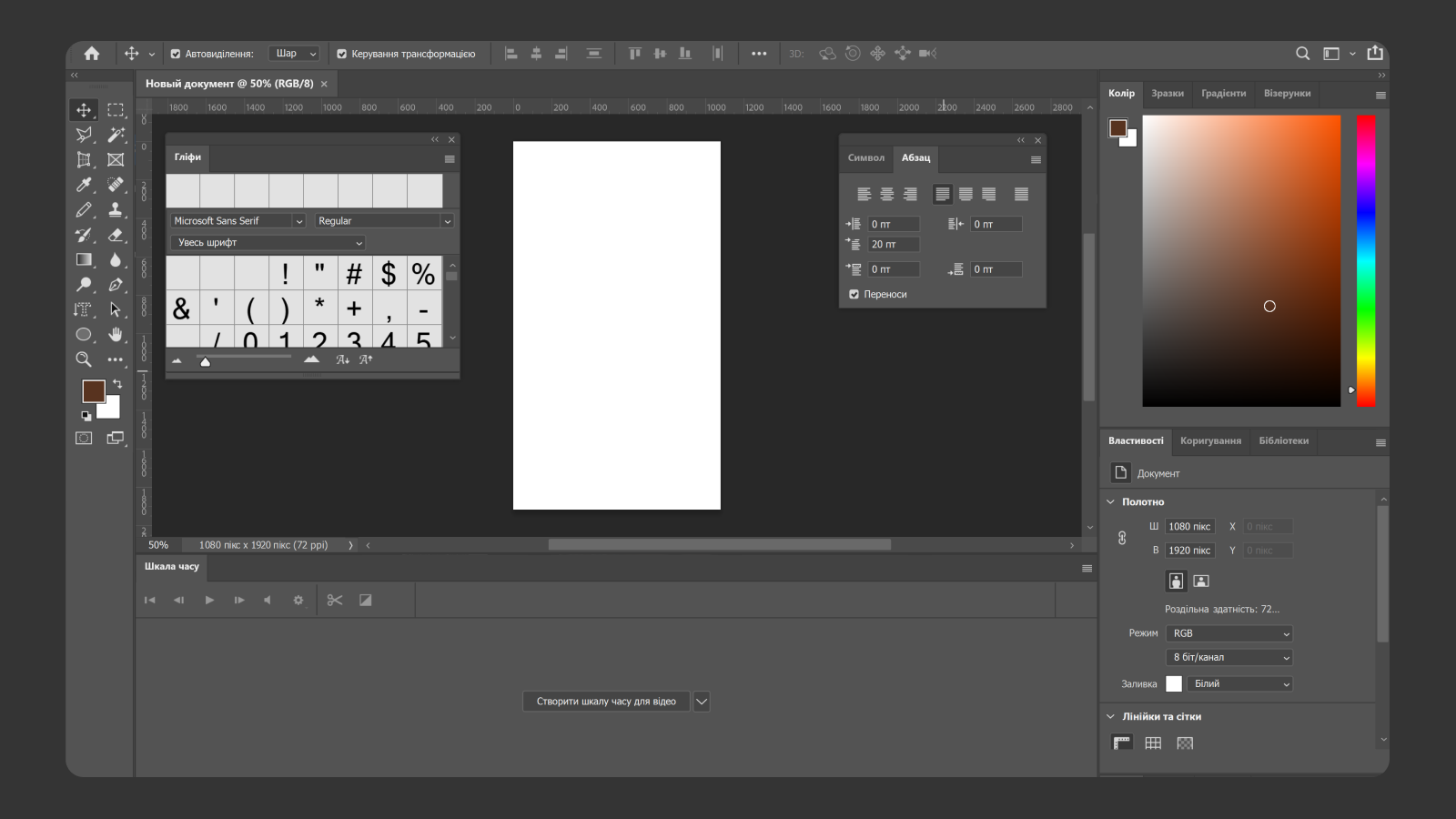Image resolution: width=1456 pixels, height=819 pixels.
Task: Switch to the Символ tab
Action: [x=866, y=158]
